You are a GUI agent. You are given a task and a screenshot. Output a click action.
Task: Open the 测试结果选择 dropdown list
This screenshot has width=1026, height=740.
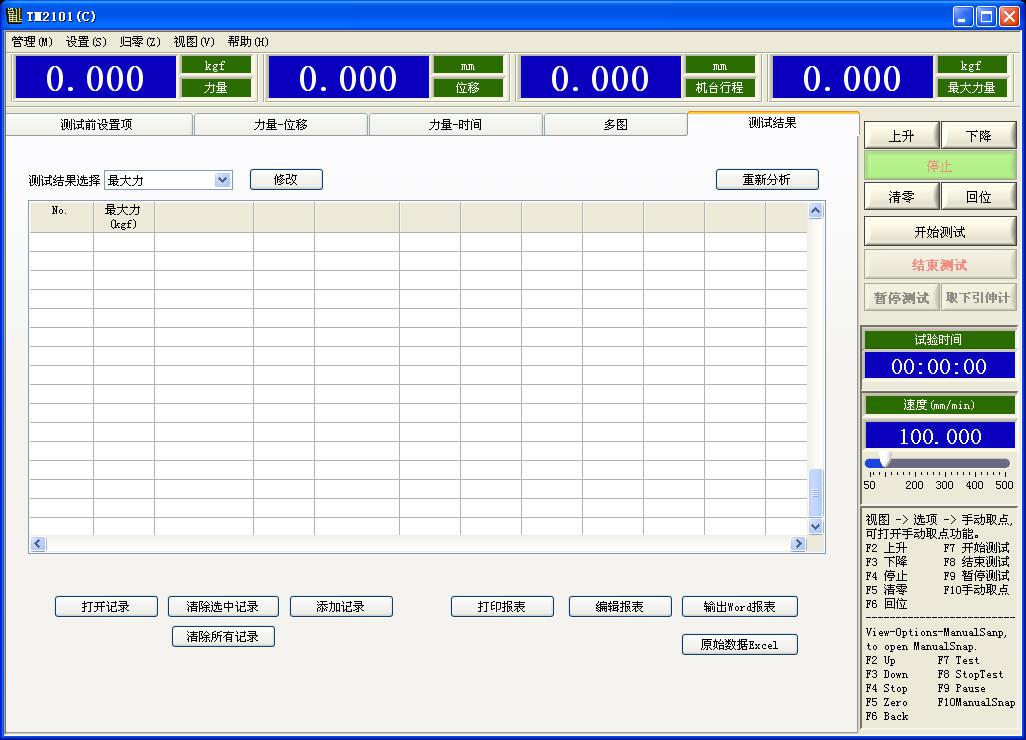[x=223, y=180]
